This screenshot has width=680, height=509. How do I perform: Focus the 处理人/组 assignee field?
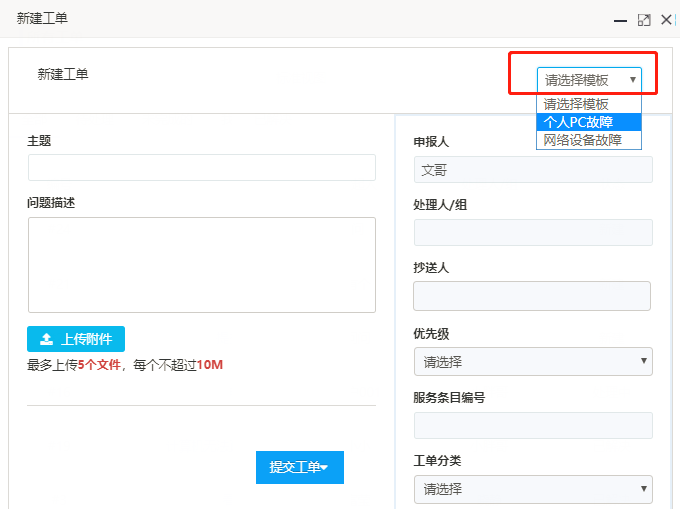coord(532,233)
